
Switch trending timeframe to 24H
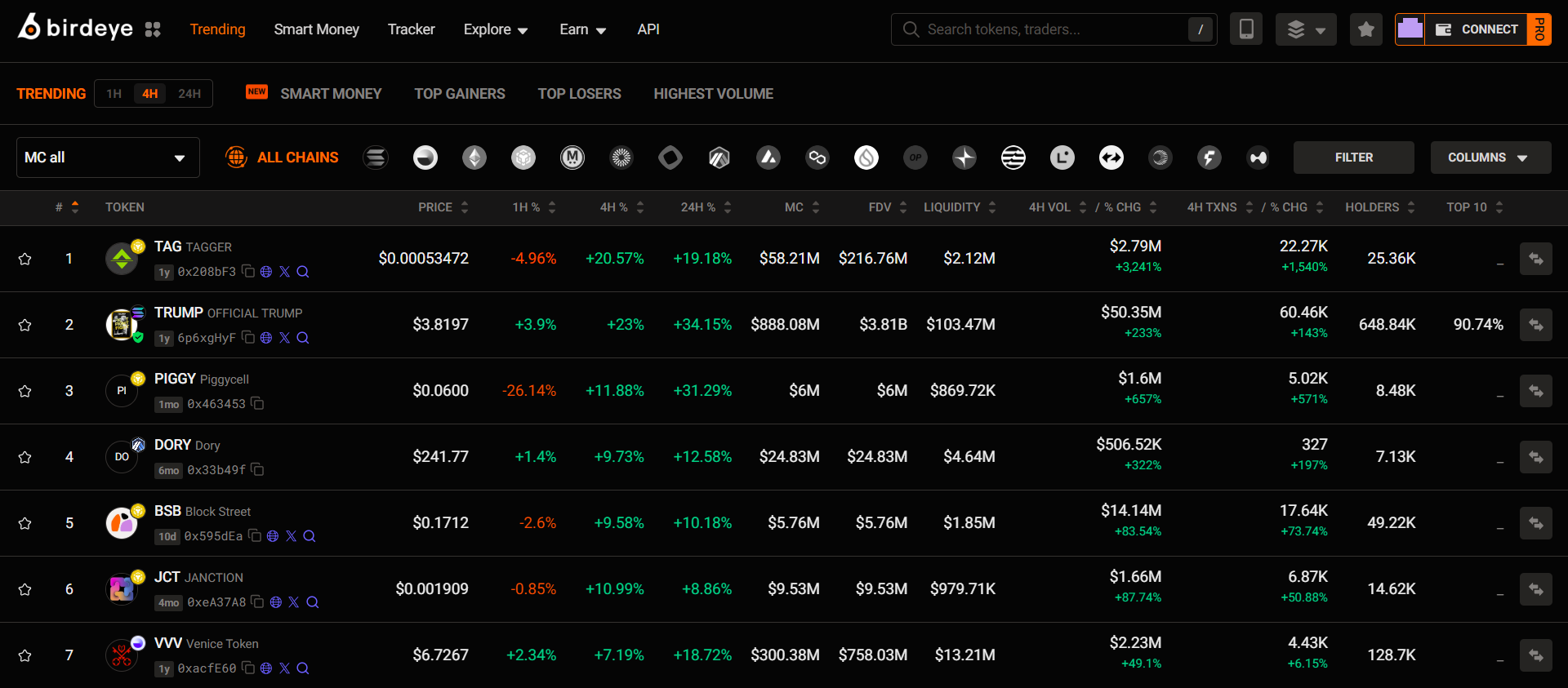pyautogui.click(x=189, y=94)
